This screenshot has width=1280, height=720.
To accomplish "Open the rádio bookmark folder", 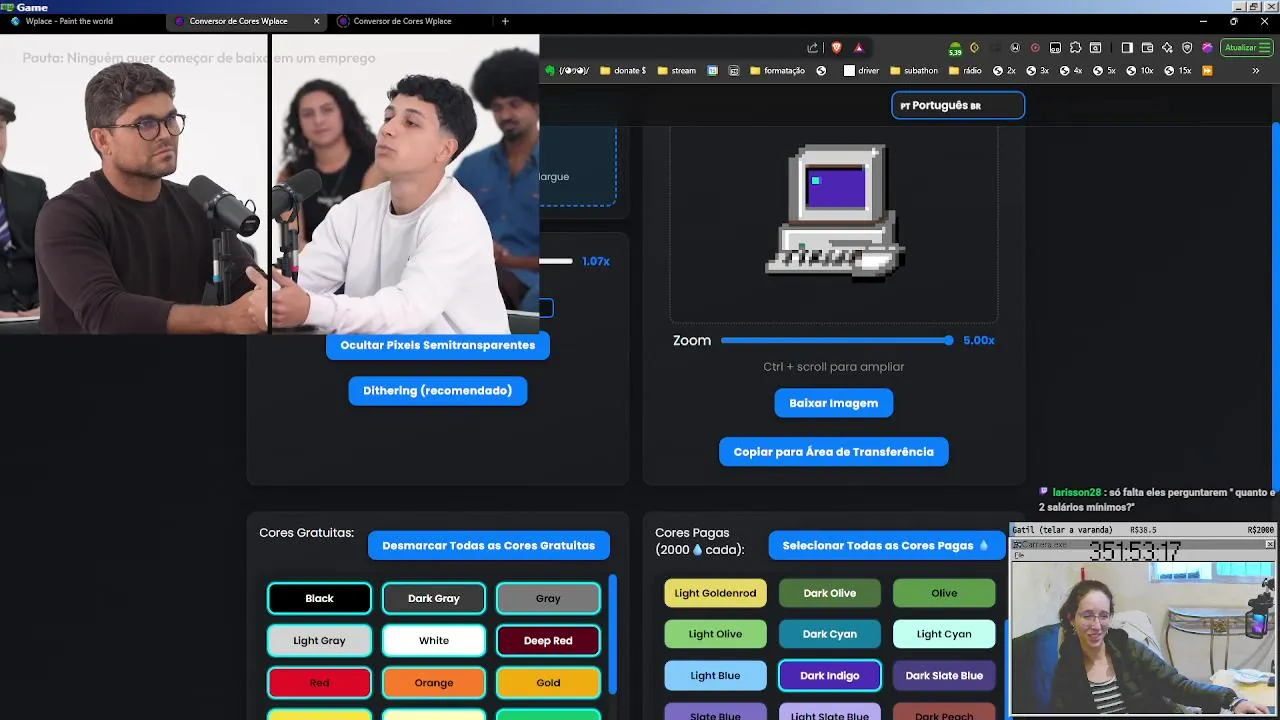I will point(965,71).
